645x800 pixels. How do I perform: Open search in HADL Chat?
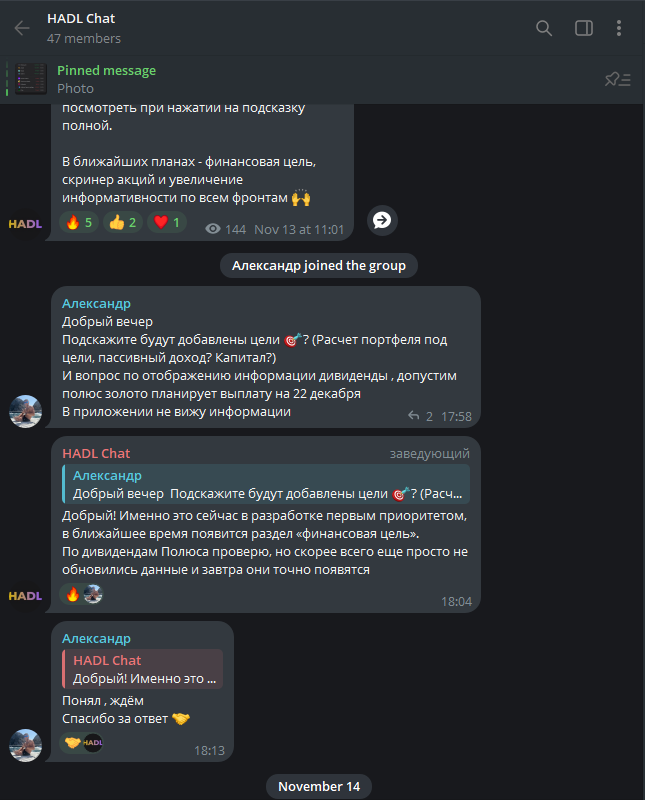point(544,28)
